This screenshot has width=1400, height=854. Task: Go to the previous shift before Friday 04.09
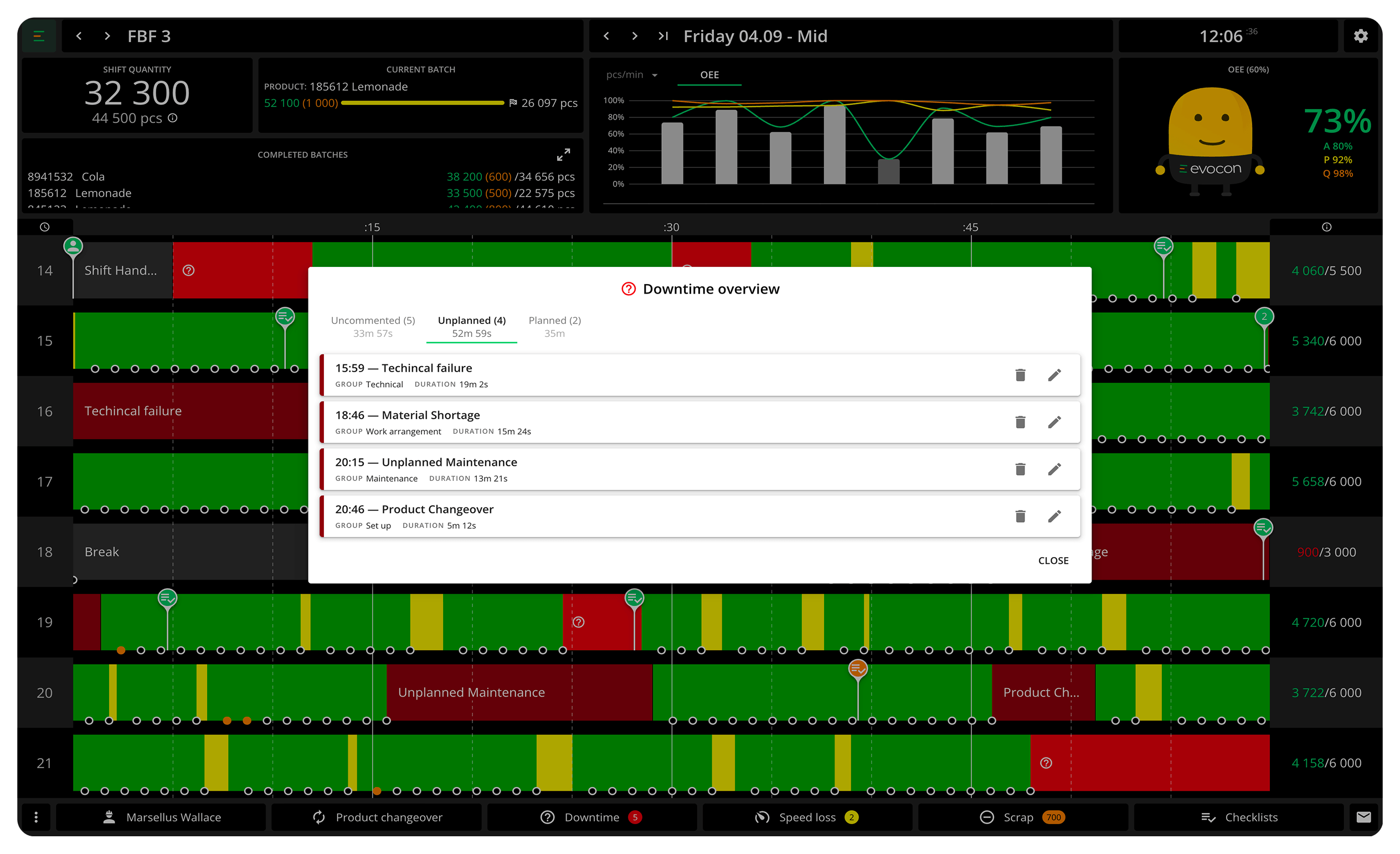tap(606, 37)
